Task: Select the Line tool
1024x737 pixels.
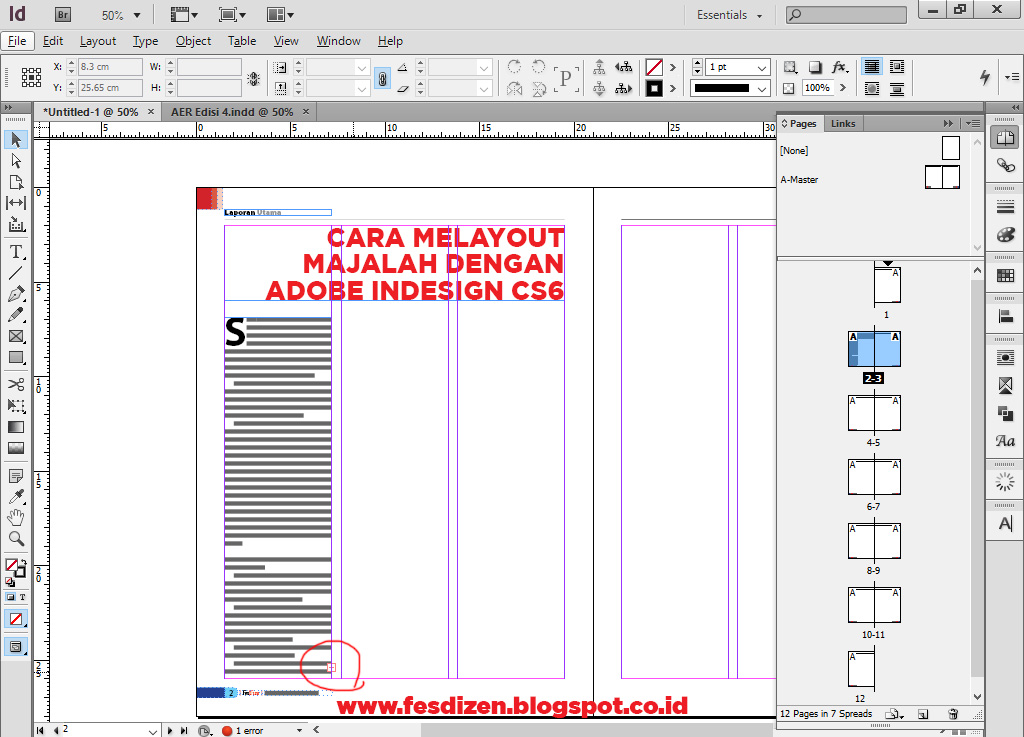Action: (16, 273)
